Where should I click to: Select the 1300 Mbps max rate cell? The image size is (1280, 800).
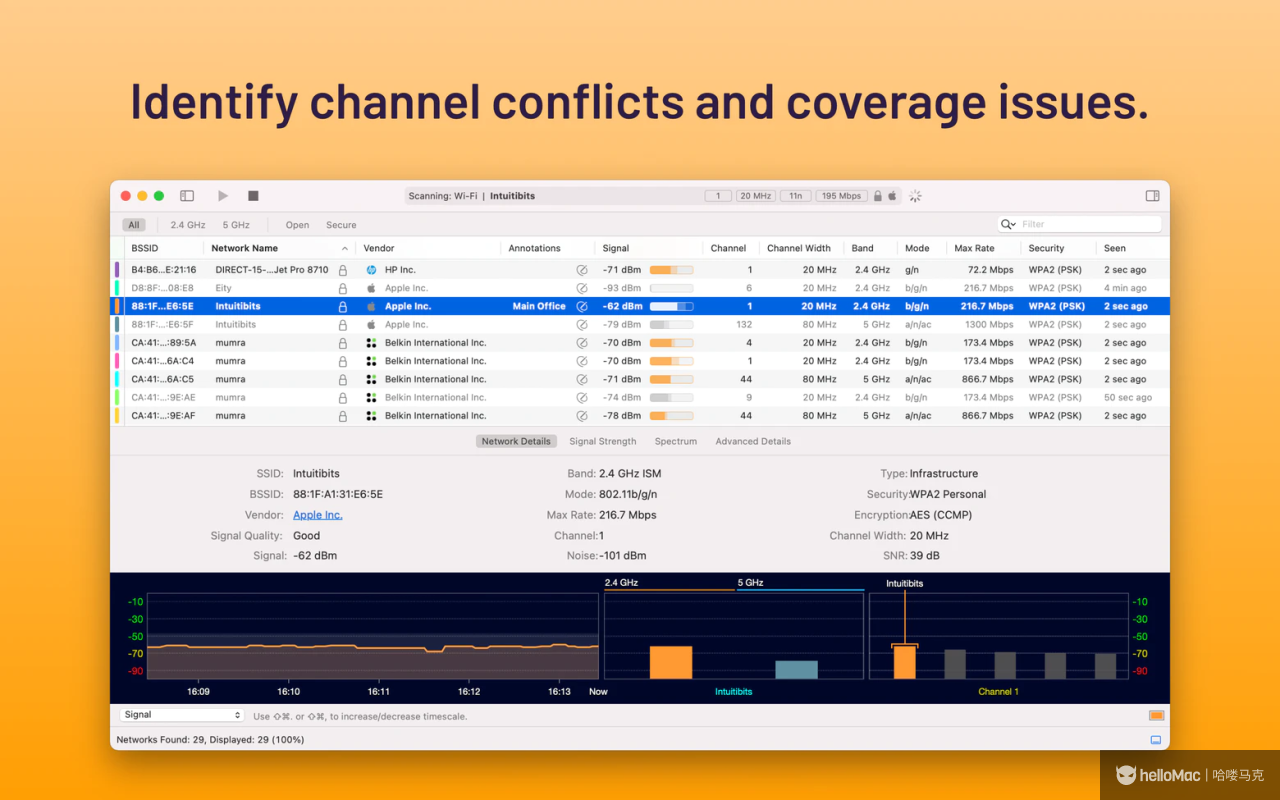click(989, 324)
